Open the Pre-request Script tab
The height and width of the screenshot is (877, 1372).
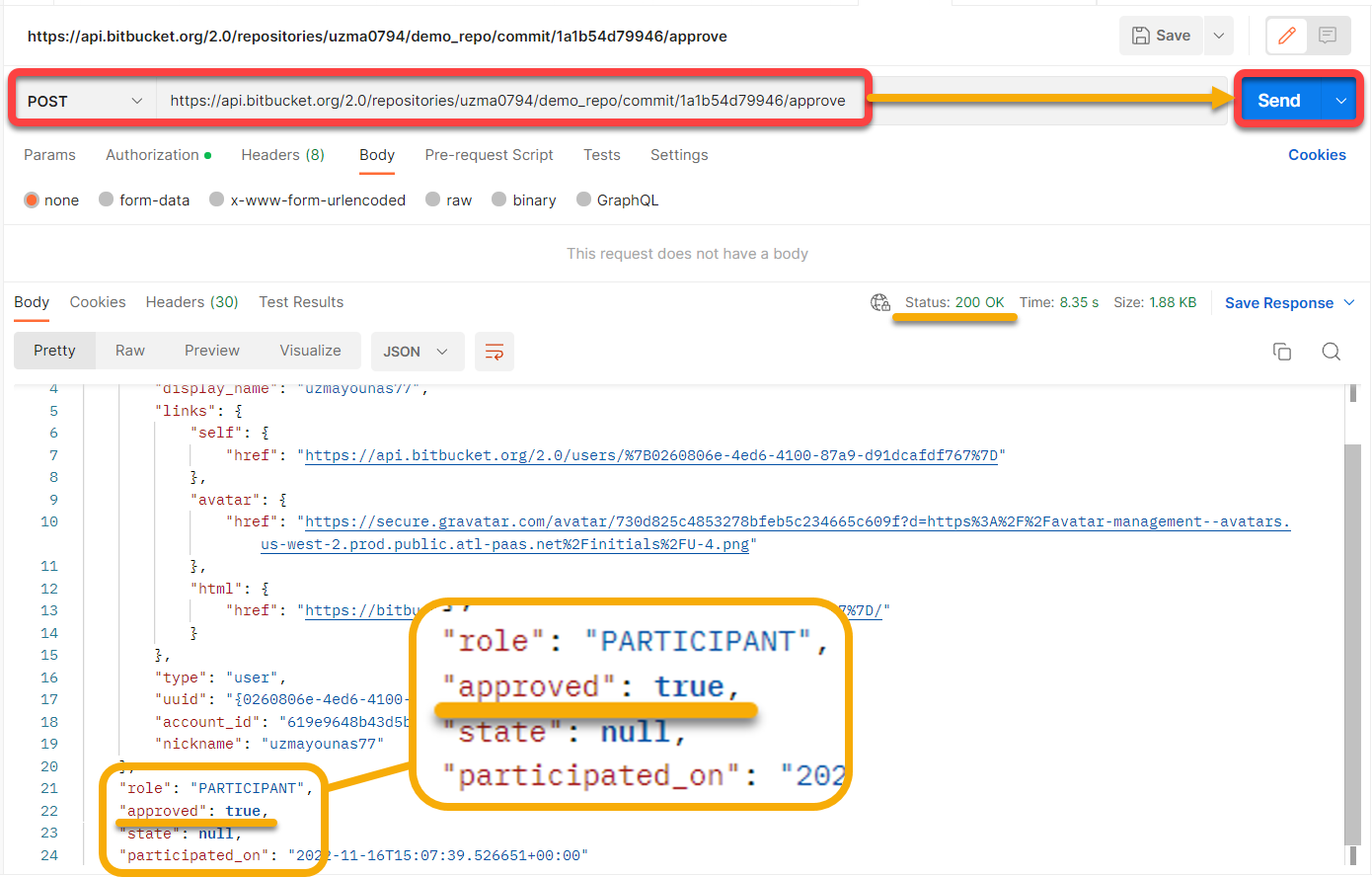pyautogui.click(x=489, y=155)
